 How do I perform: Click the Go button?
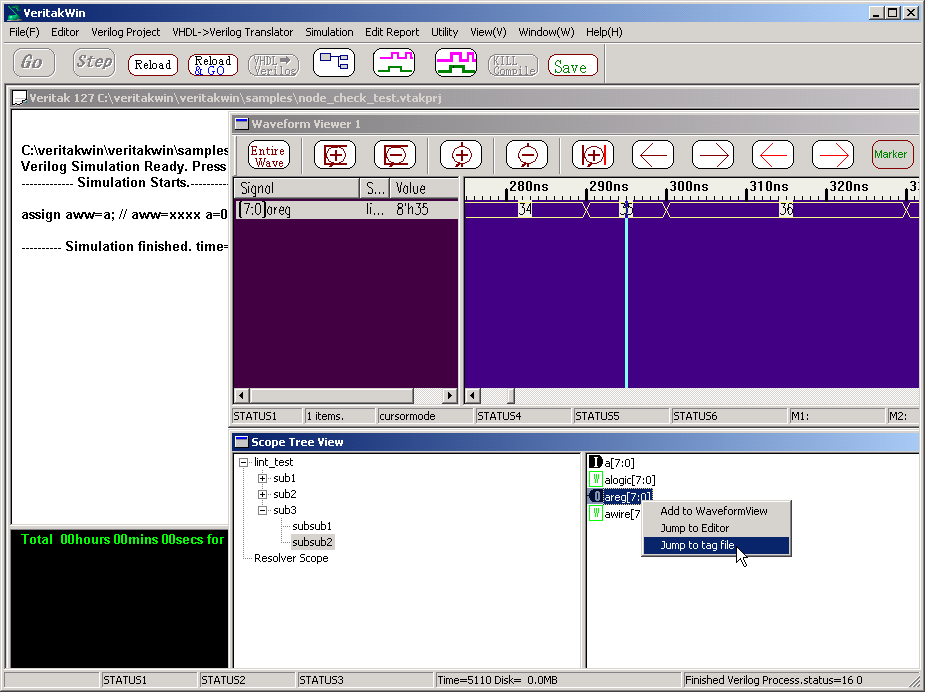[34, 63]
